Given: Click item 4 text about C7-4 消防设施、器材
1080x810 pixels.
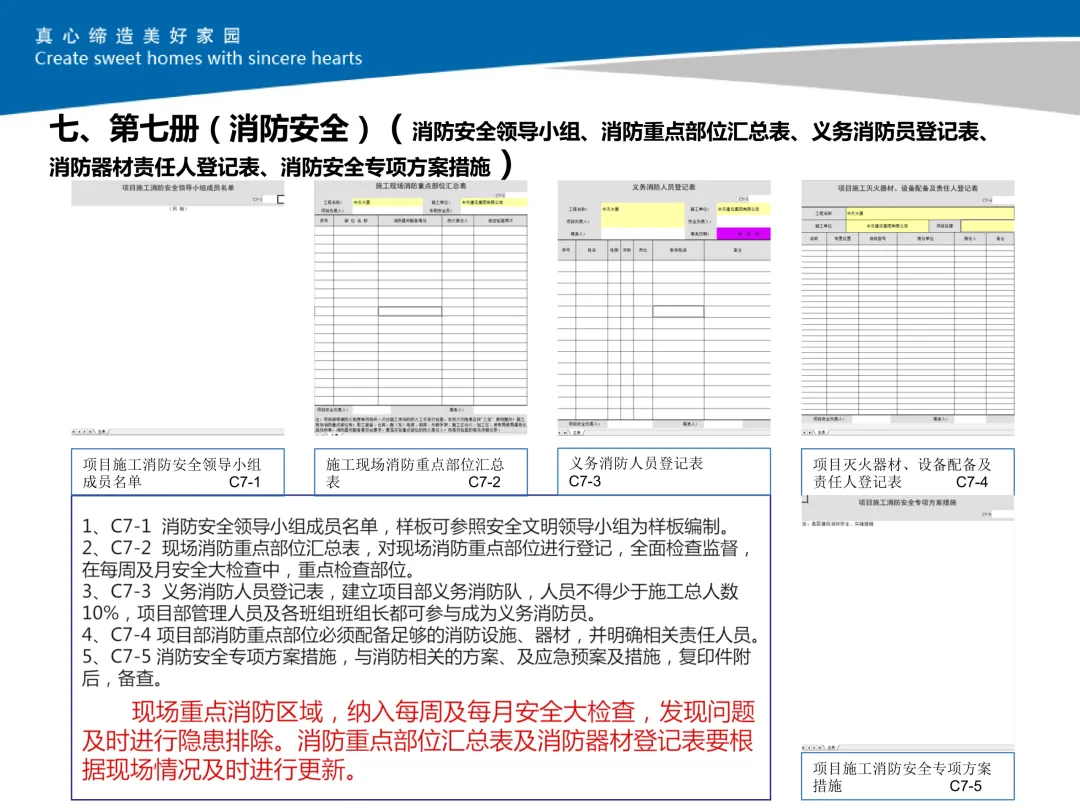Looking at the screenshot, I should tap(422, 634).
